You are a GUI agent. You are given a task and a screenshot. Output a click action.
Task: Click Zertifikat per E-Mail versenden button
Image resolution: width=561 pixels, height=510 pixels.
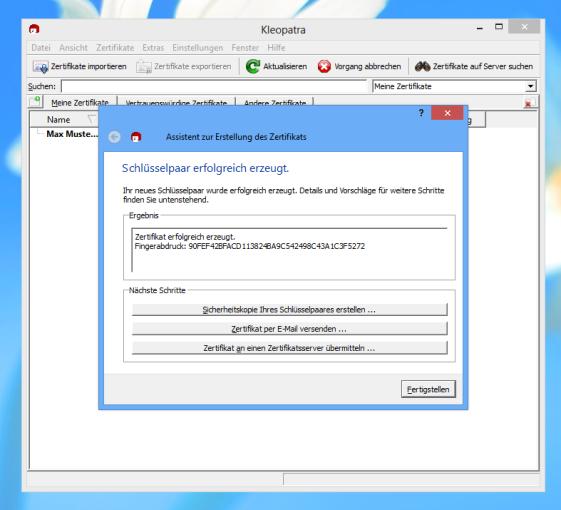coord(289,329)
